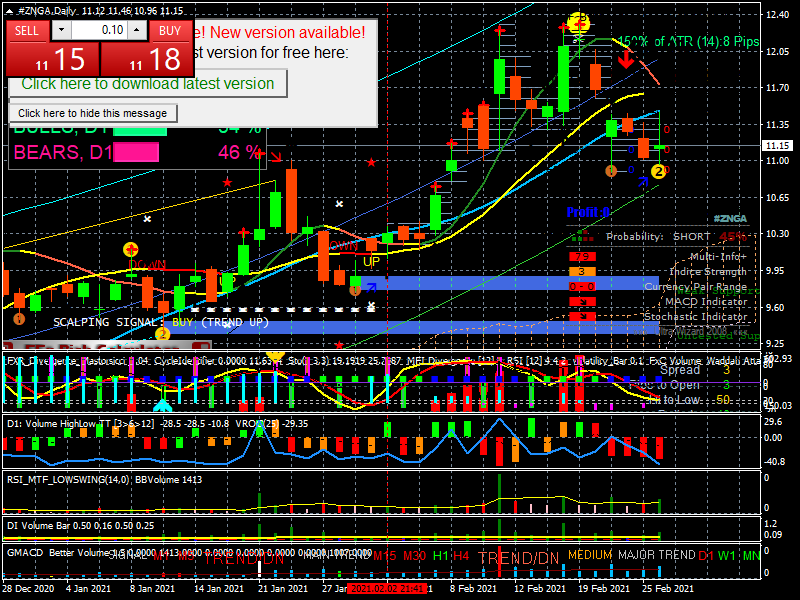Image resolution: width=800 pixels, height=600 pixels.
Task: Click the green 'MN' timeframe label
Action: click(751, 556)
